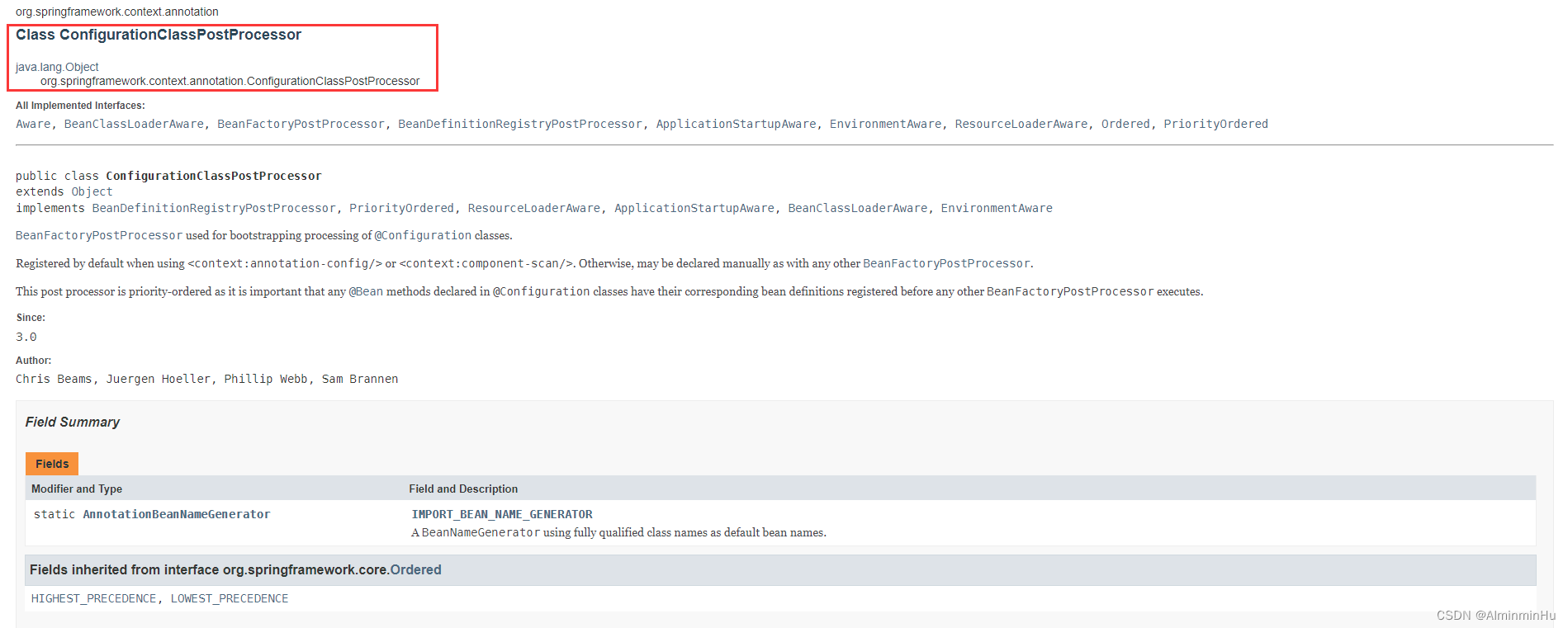Click the 'Modifier and Type' column header

[77, 489]
